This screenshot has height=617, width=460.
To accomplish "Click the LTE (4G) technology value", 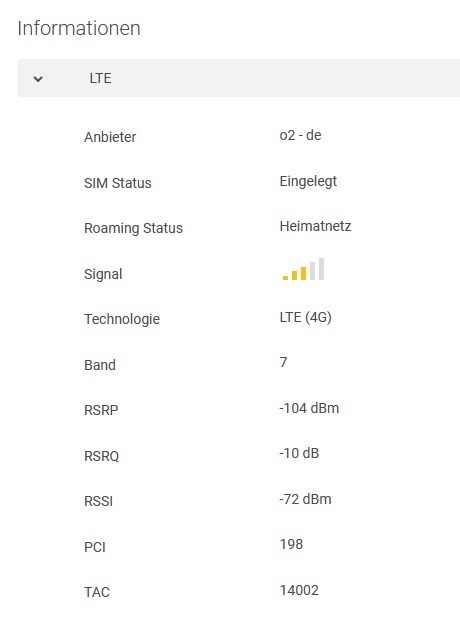I will [x=305, y=317].
